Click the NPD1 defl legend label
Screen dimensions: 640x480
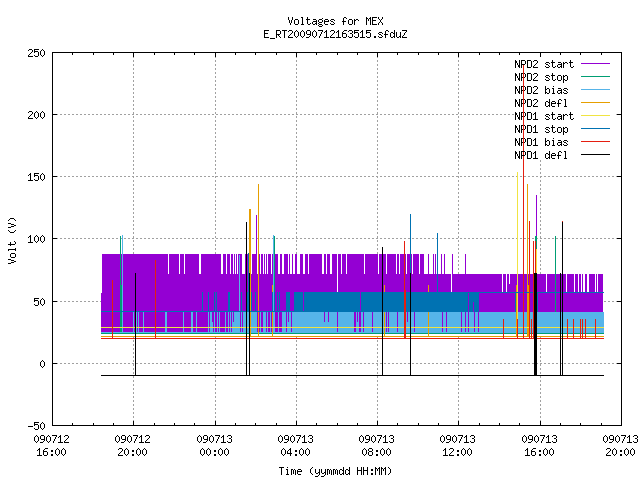click(541, 155)
